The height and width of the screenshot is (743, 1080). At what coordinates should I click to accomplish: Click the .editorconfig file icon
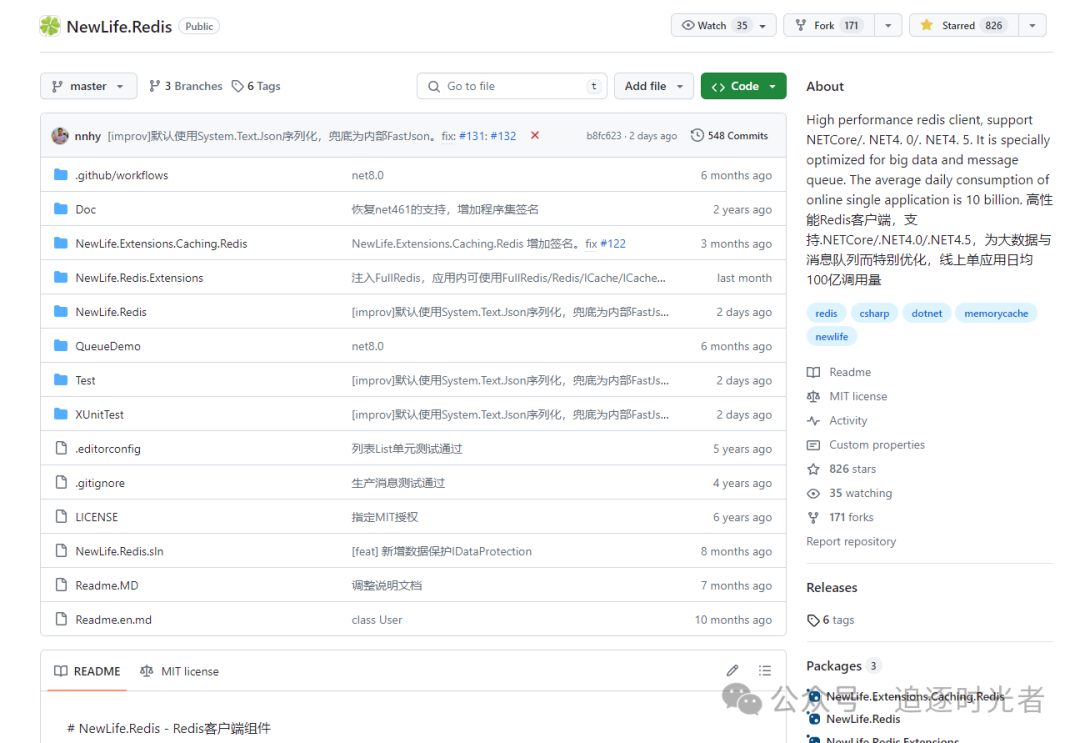pyautogui.click(x=61, y=448)
